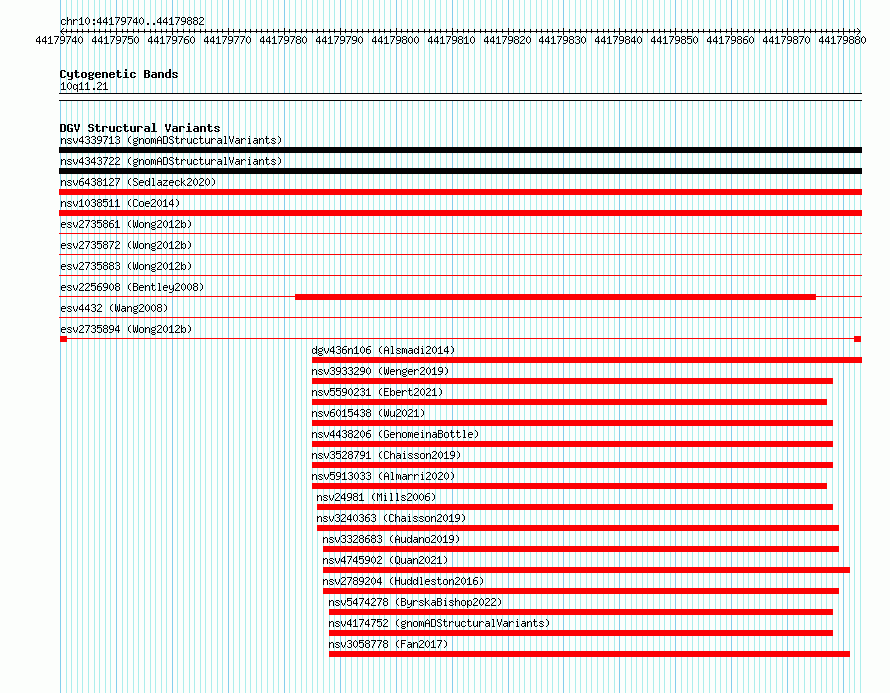The image size is (890, 693).
Task: Click nsv5474278 (ByrskaBishop2022) label
Action: tap(415, 602)
